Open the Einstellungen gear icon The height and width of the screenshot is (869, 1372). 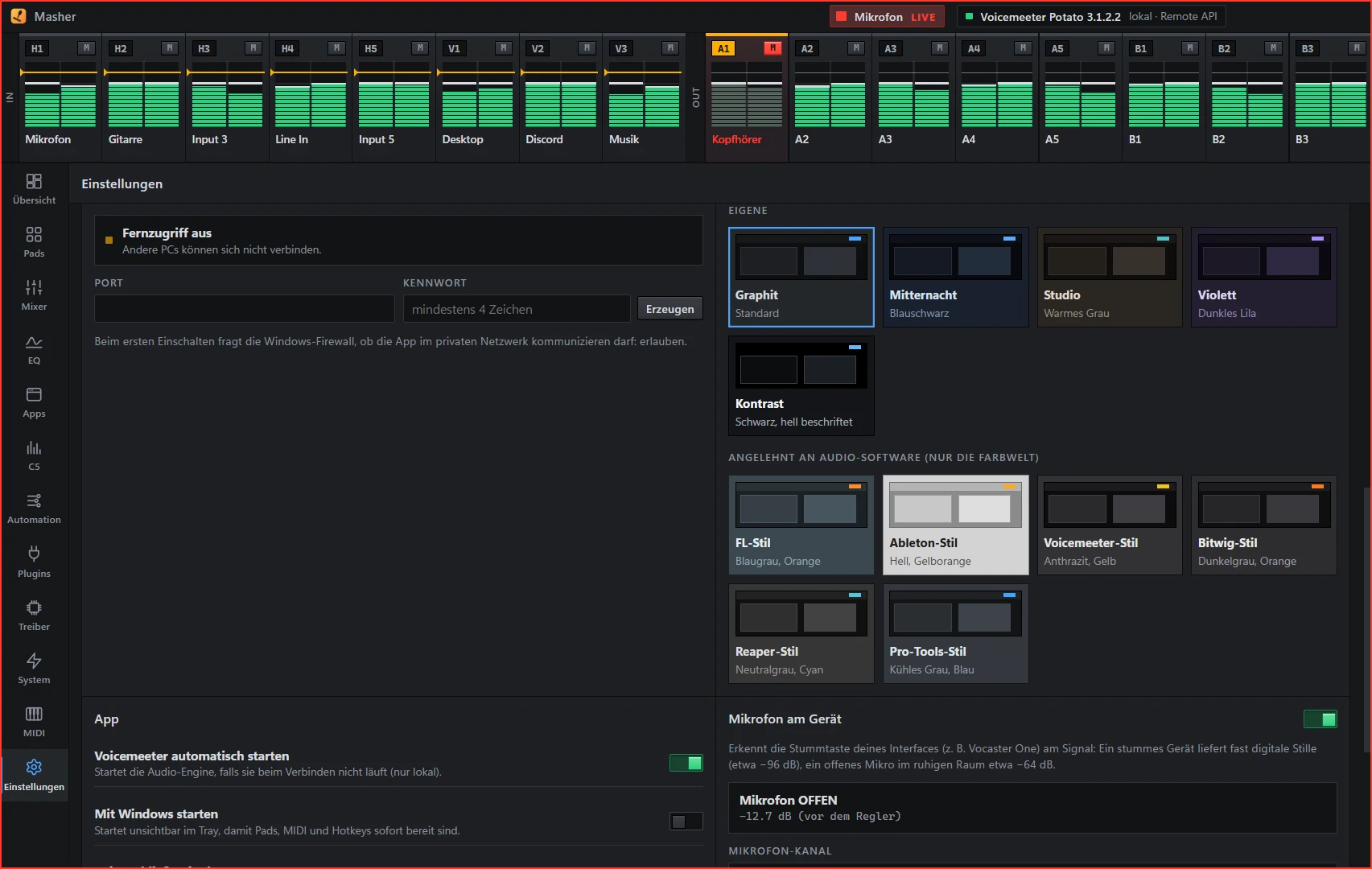point(34,767)
